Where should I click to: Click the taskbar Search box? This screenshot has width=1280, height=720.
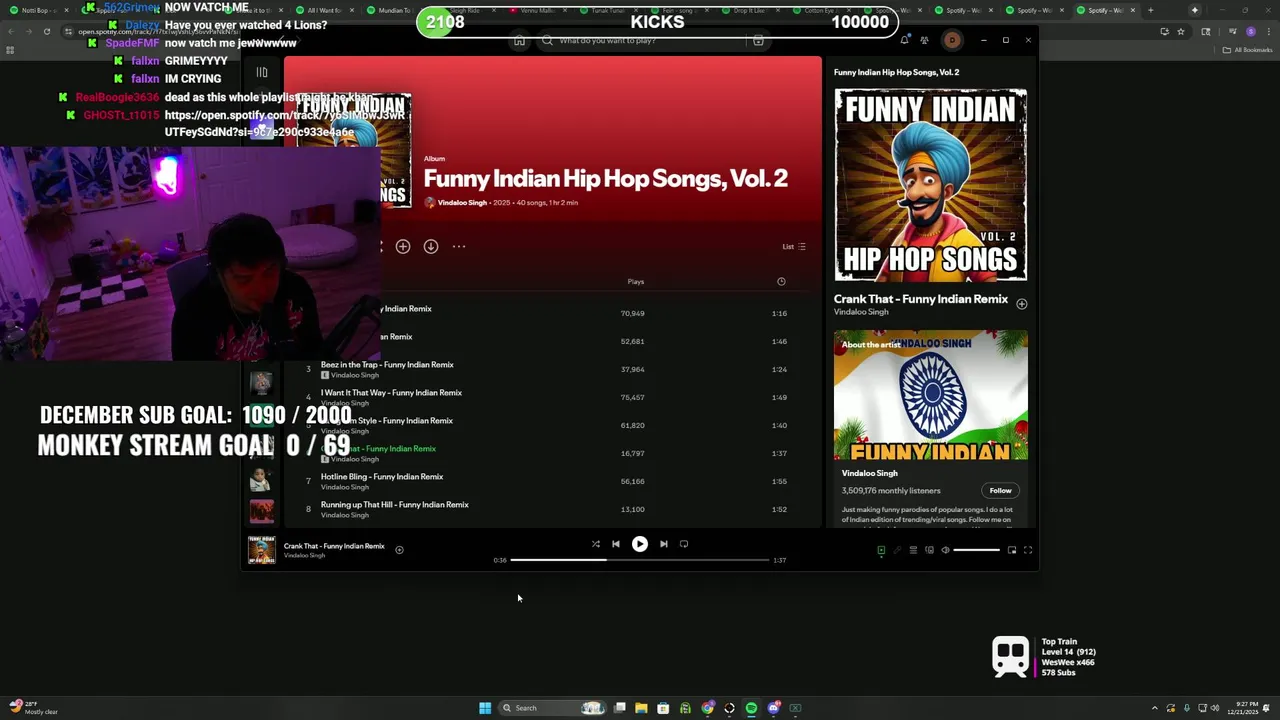click(x=554, y=708)
